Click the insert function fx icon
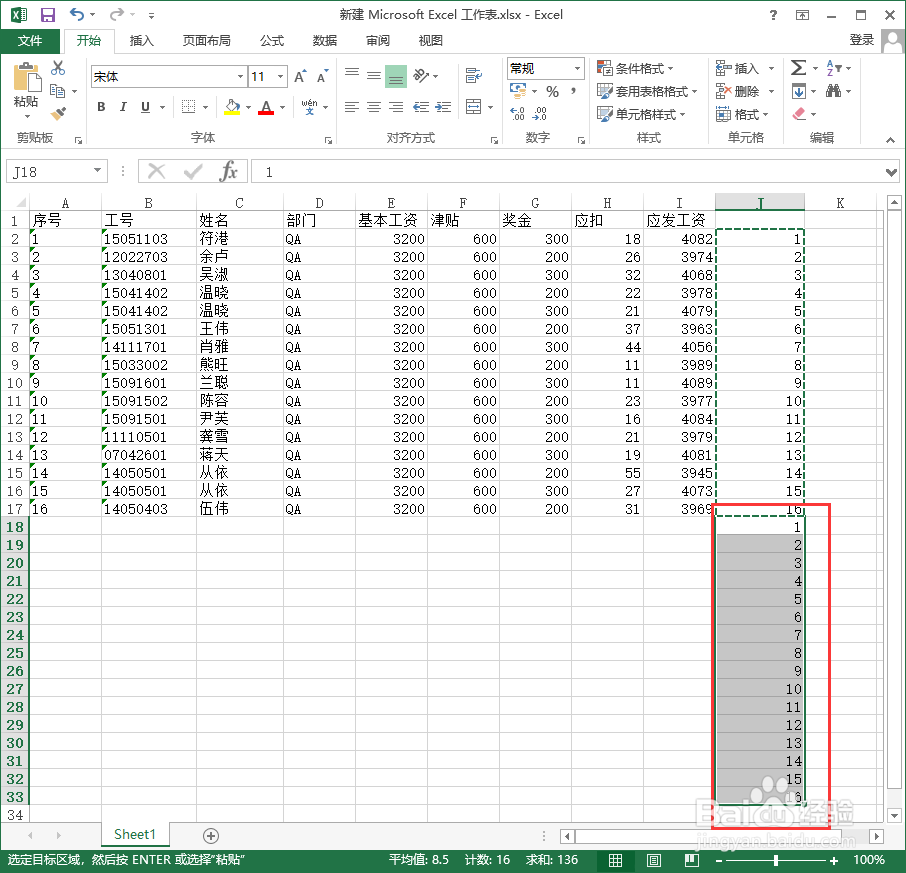The image size is (906, 873). [229, 172]
